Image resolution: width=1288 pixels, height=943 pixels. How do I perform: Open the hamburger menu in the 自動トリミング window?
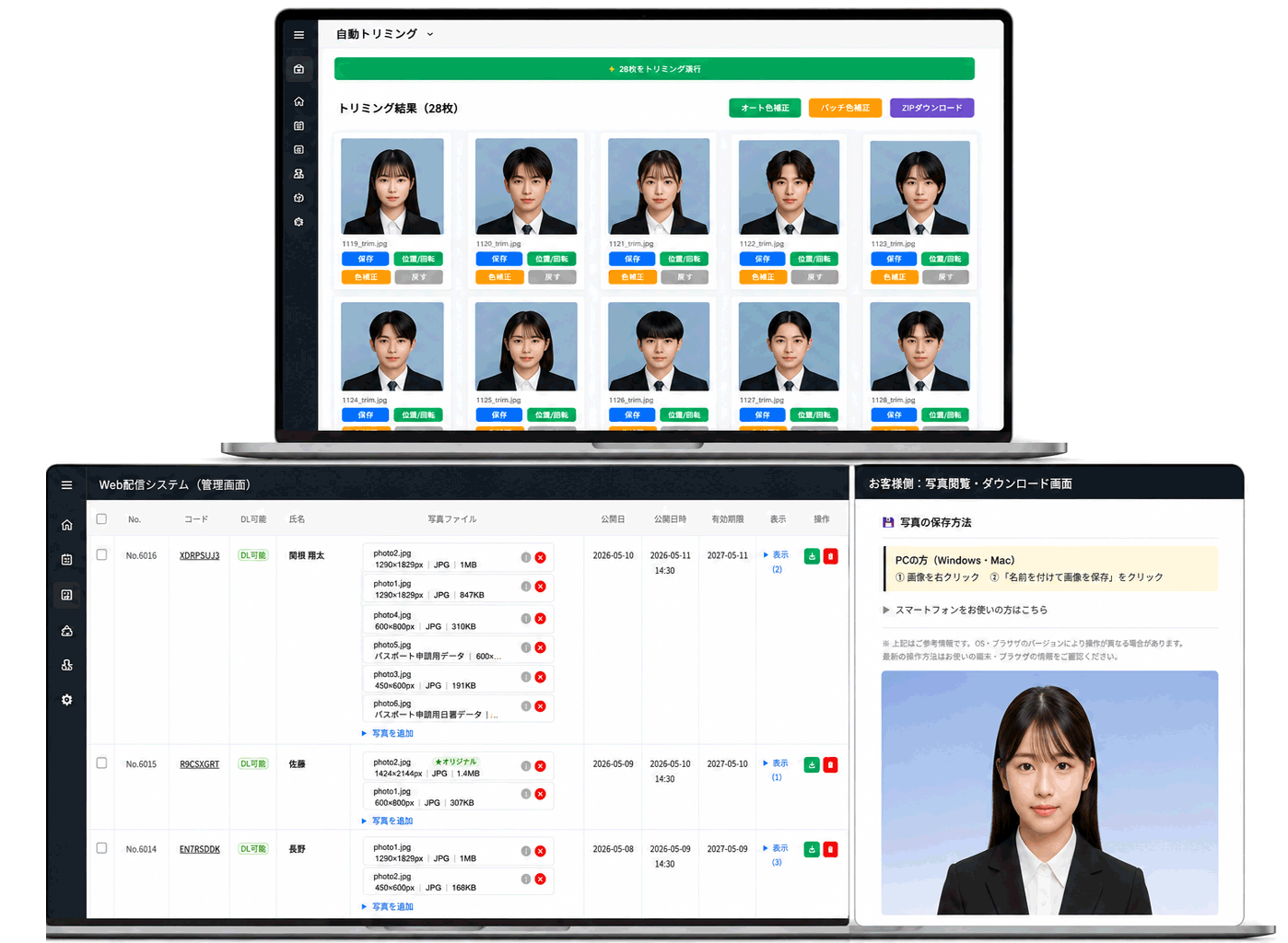(299, 35)
